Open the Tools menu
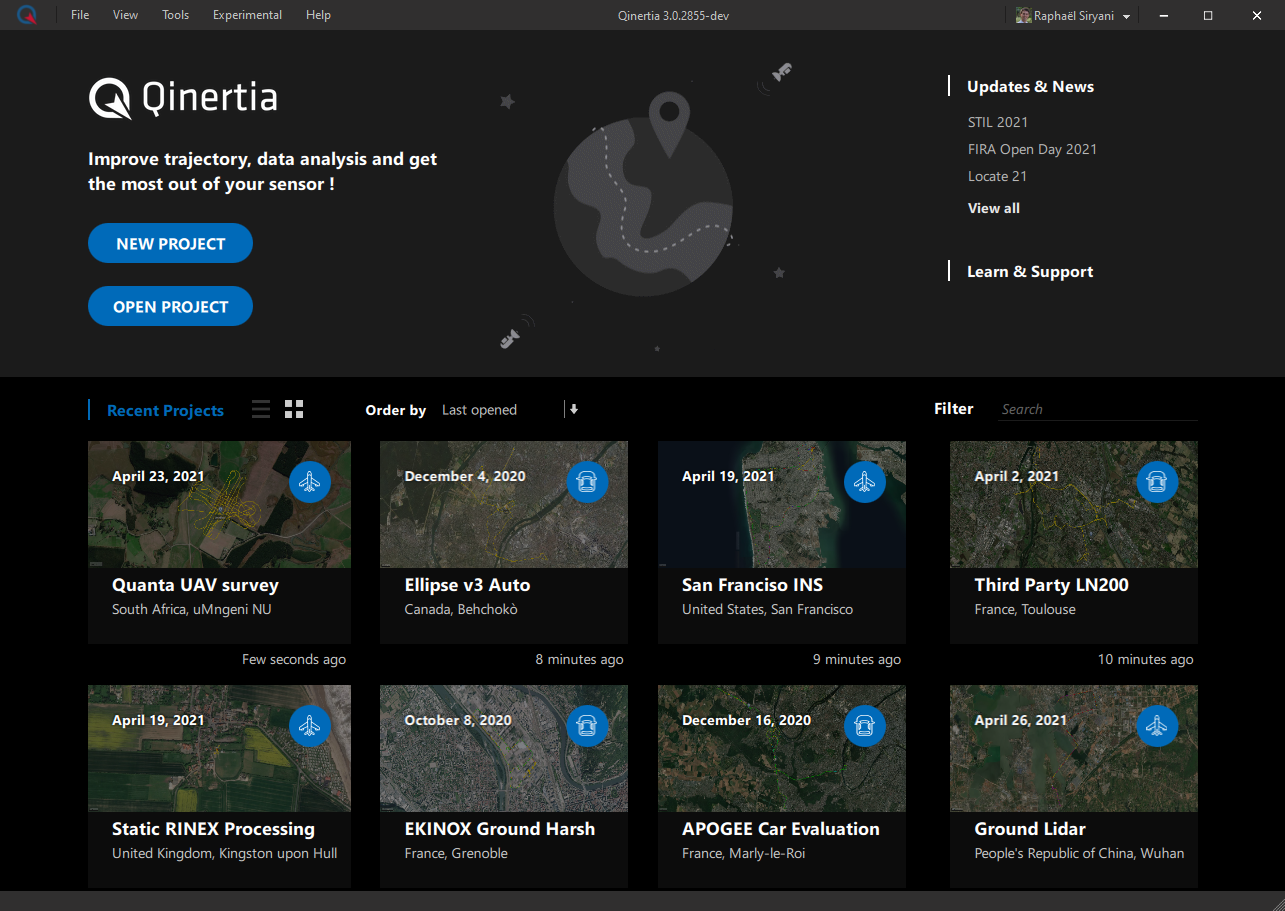Viewport: 1285px width, 911px height. click(x=176, y=15)
